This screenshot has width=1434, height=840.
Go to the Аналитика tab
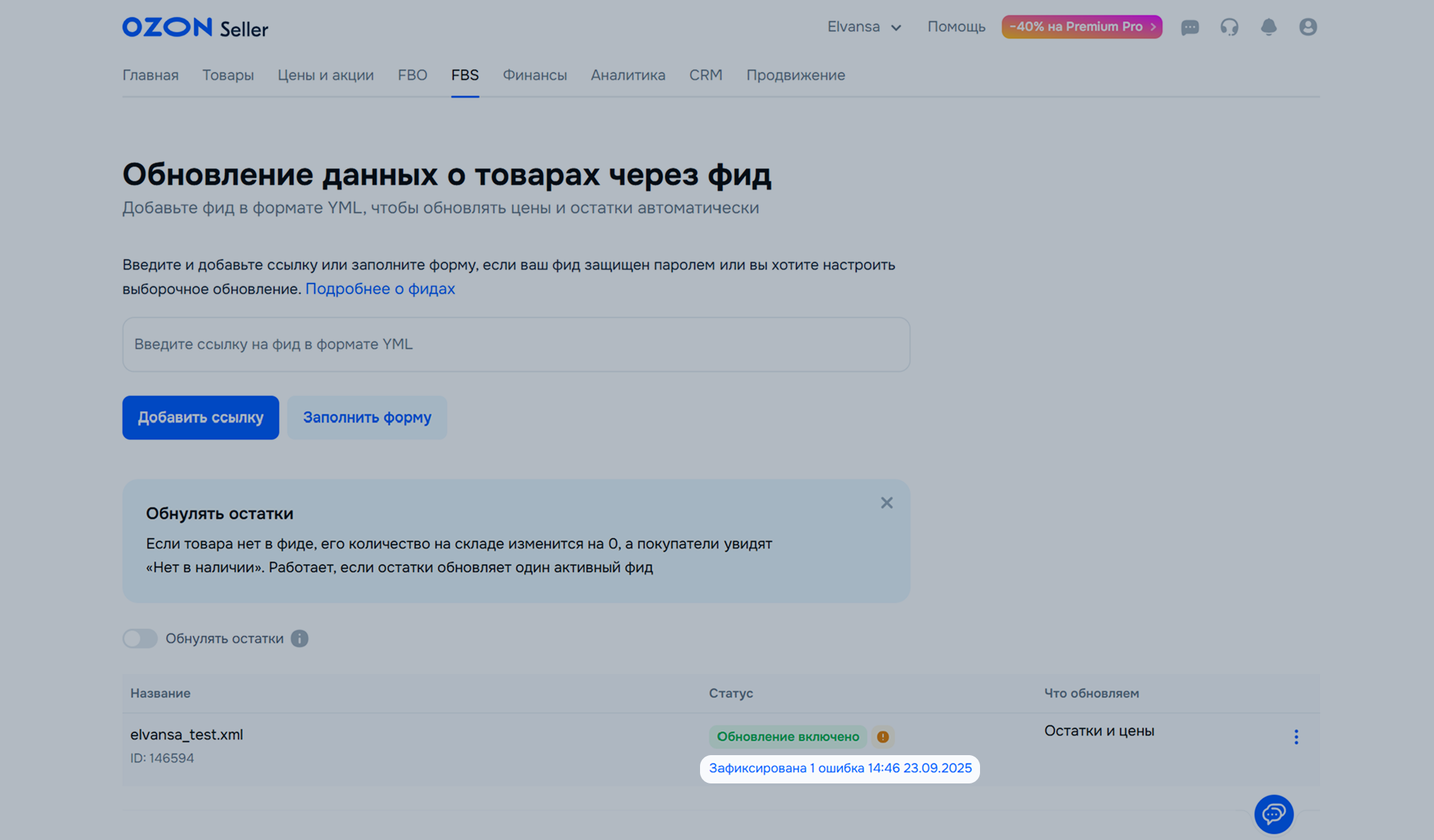628,75
